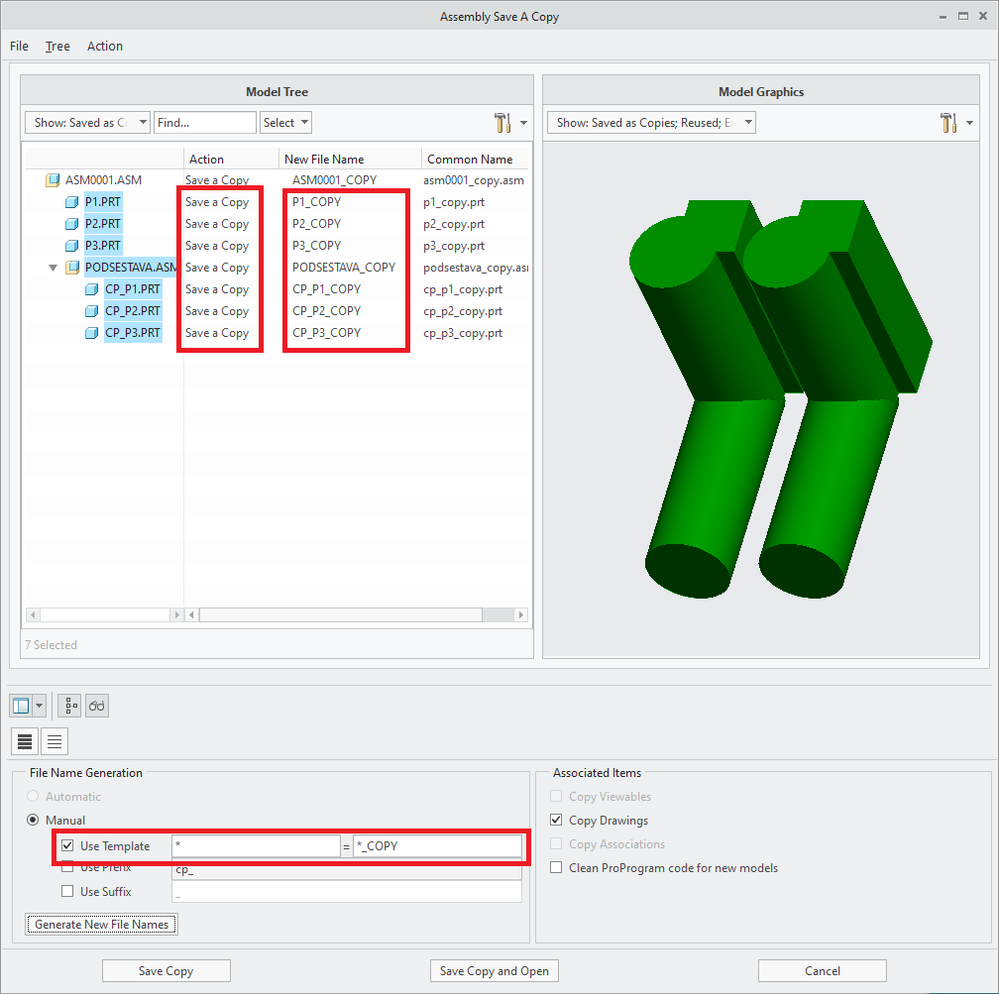999x994 pixels.
Task: Click the glasses preview icon
Action: click(97, 706)
